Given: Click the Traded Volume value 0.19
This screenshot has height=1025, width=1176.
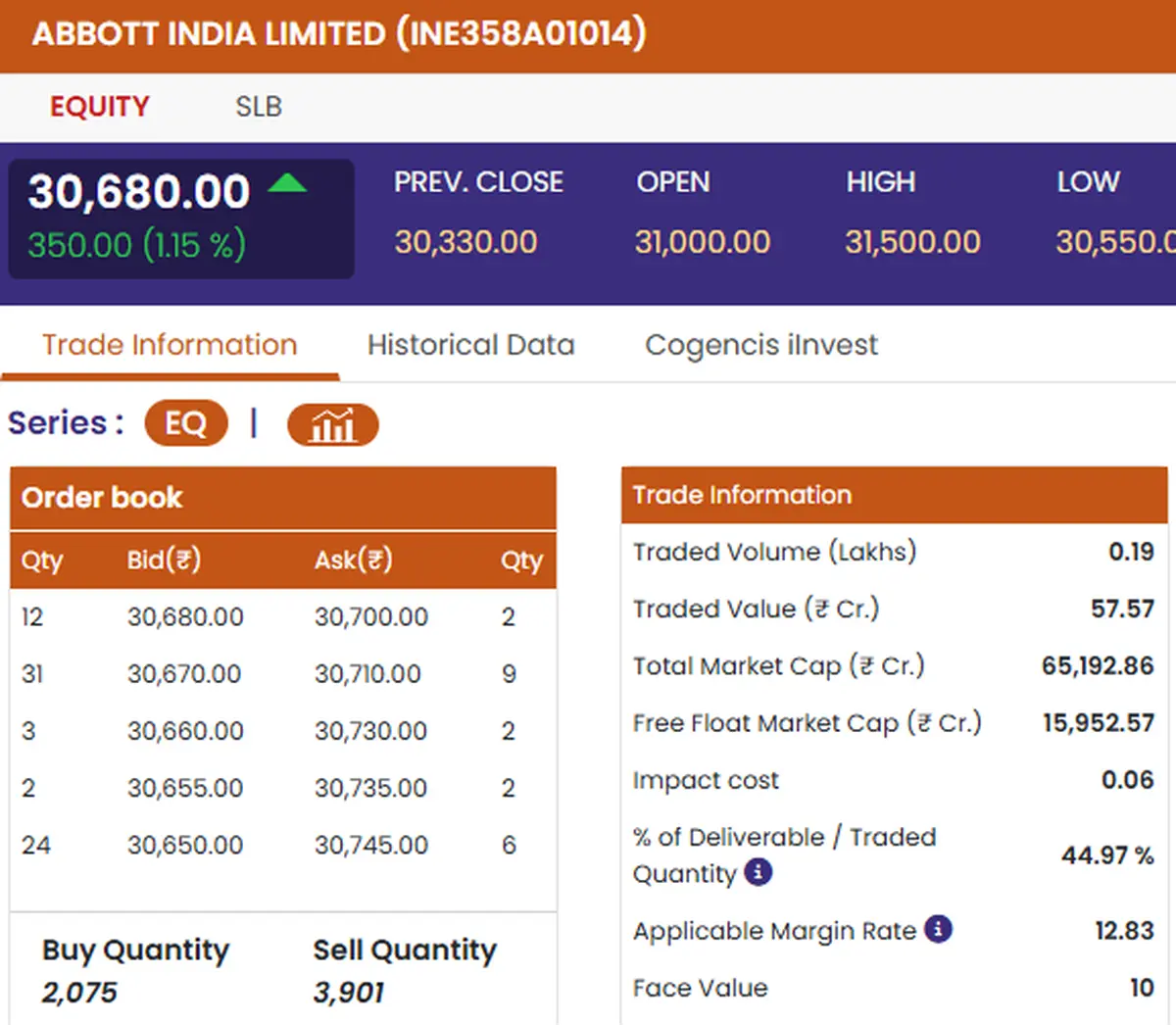Looking at the screenshot, I should pos(1131,552).
